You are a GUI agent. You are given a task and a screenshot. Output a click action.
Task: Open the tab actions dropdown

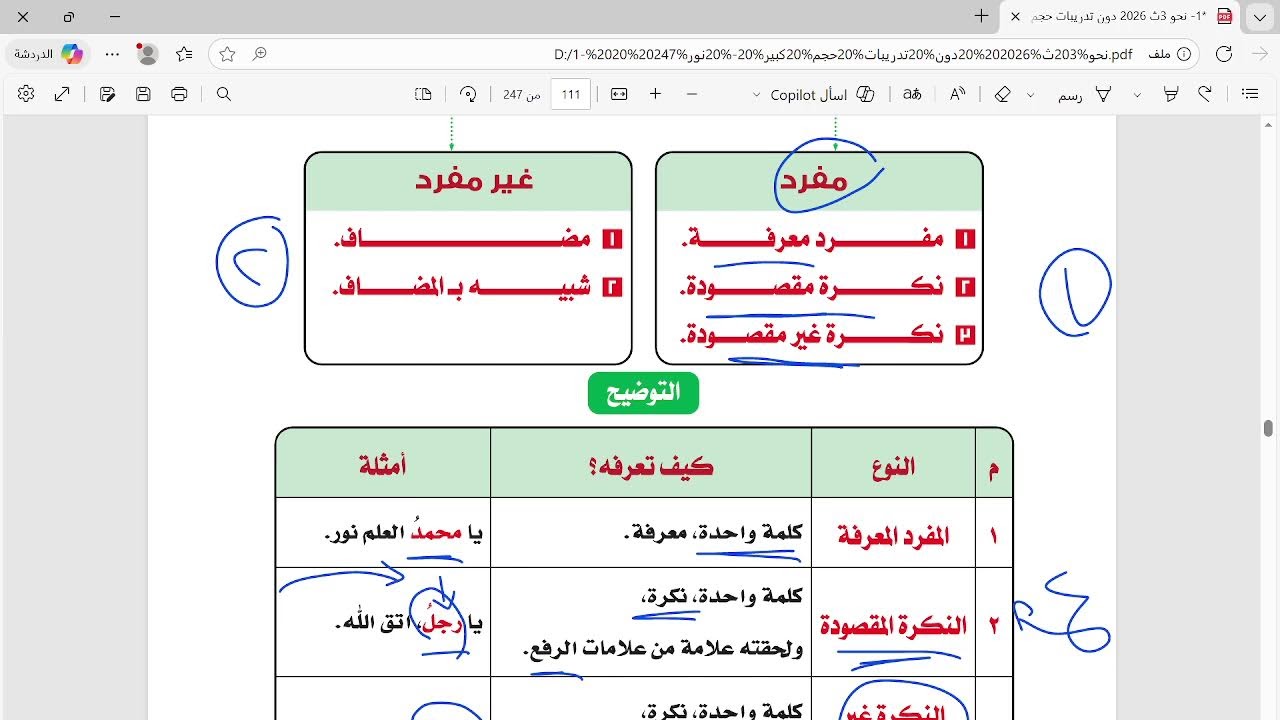tap(1260, 16)
